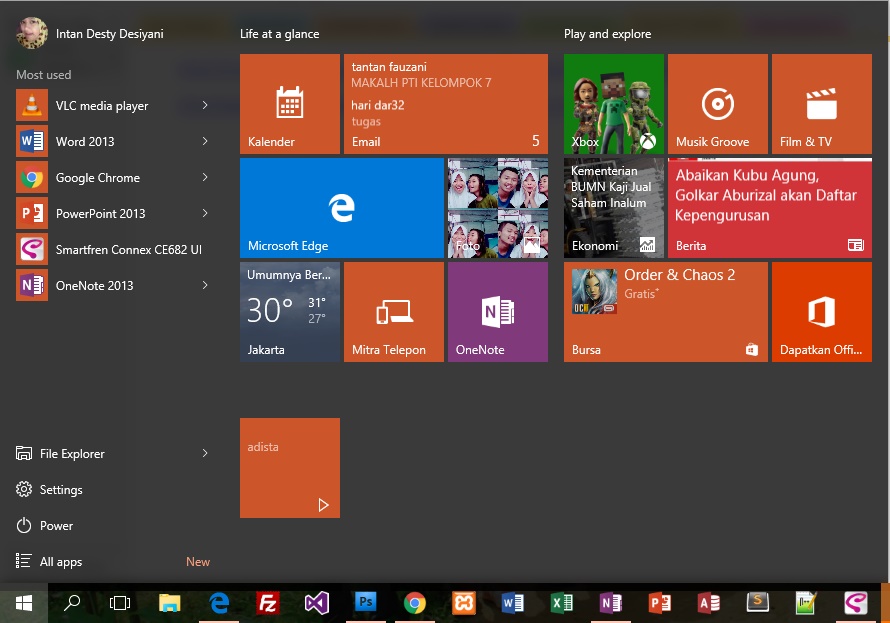Open the Jakarta weather tile
Viewport: 890px width, 623px height.
coord(289,311)
